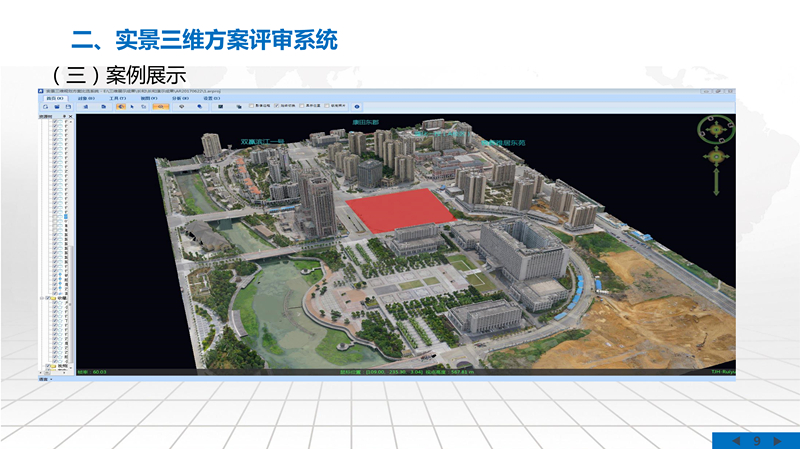Screen dimensions: 800x449
Task: Click the stacked layers icon beside the checkboxes
Action: 239,107
